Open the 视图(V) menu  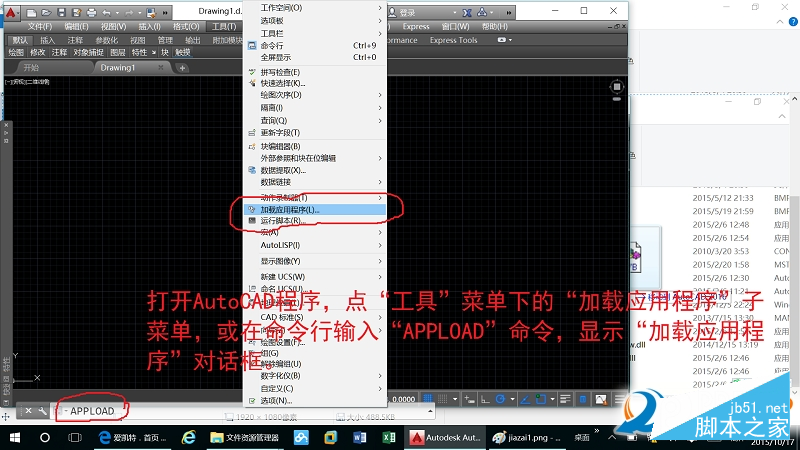point(113,27)
